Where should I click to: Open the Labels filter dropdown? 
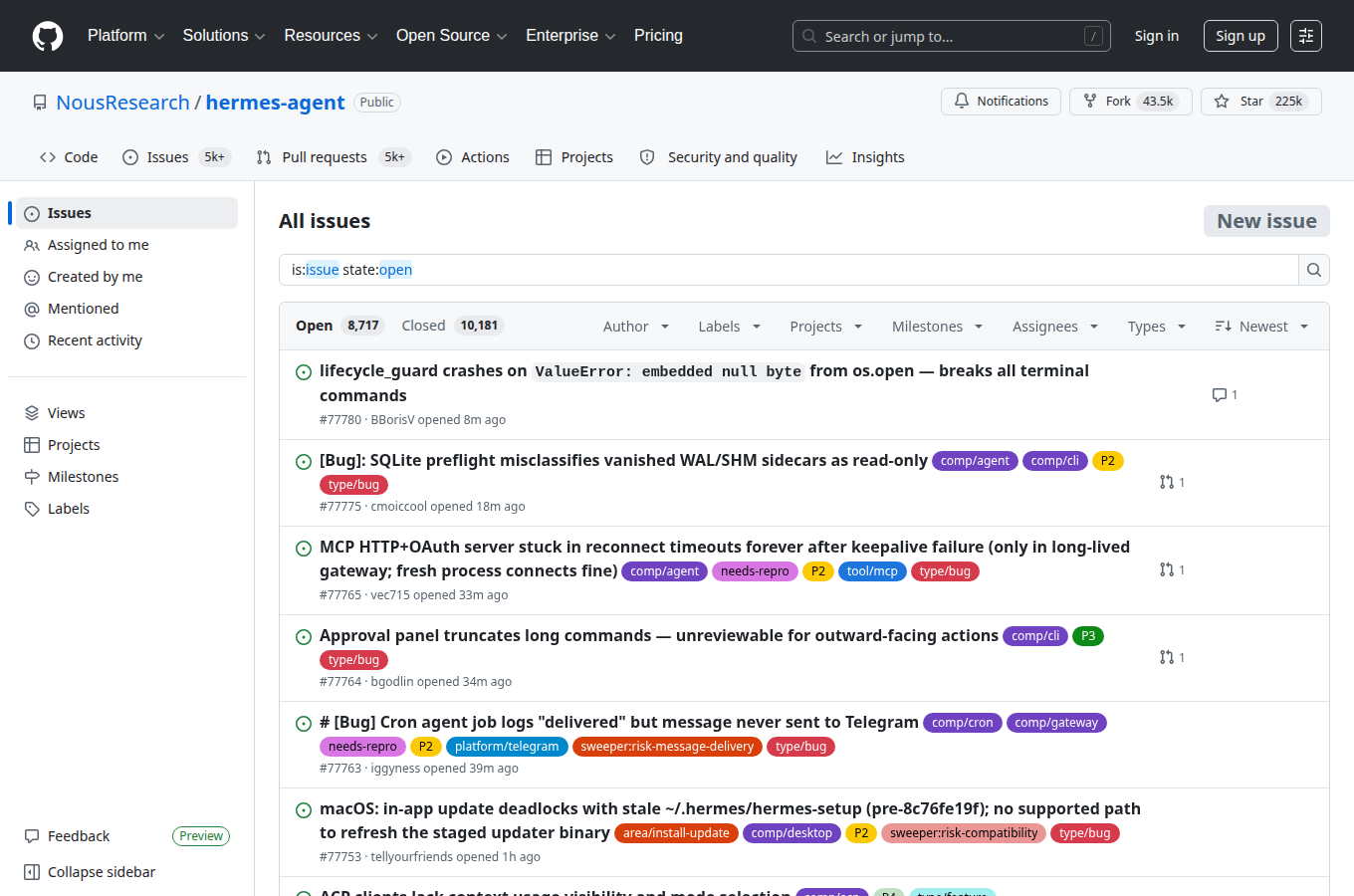coord(730,327)
